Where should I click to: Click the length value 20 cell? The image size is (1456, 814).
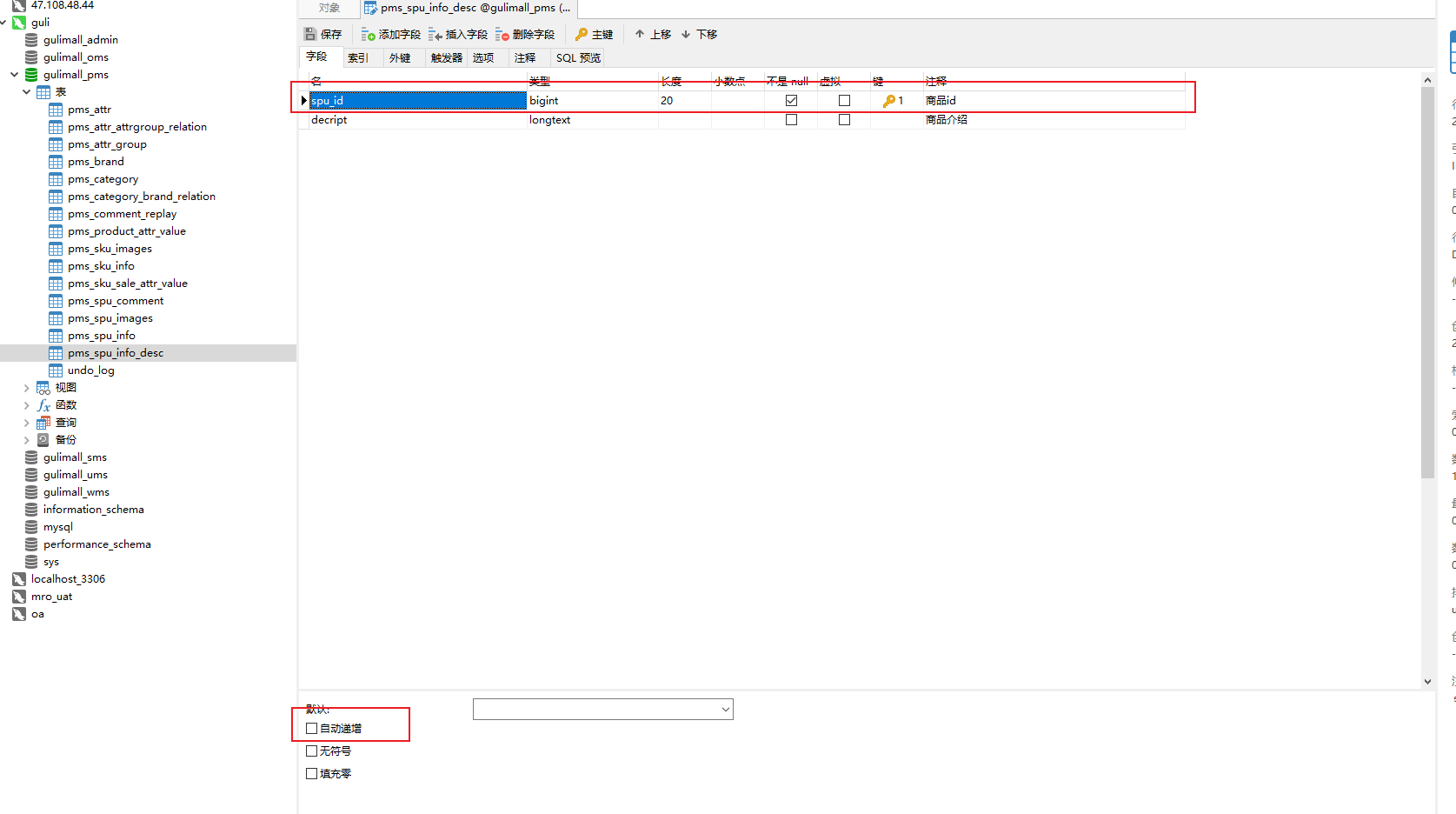click(685, 101)
